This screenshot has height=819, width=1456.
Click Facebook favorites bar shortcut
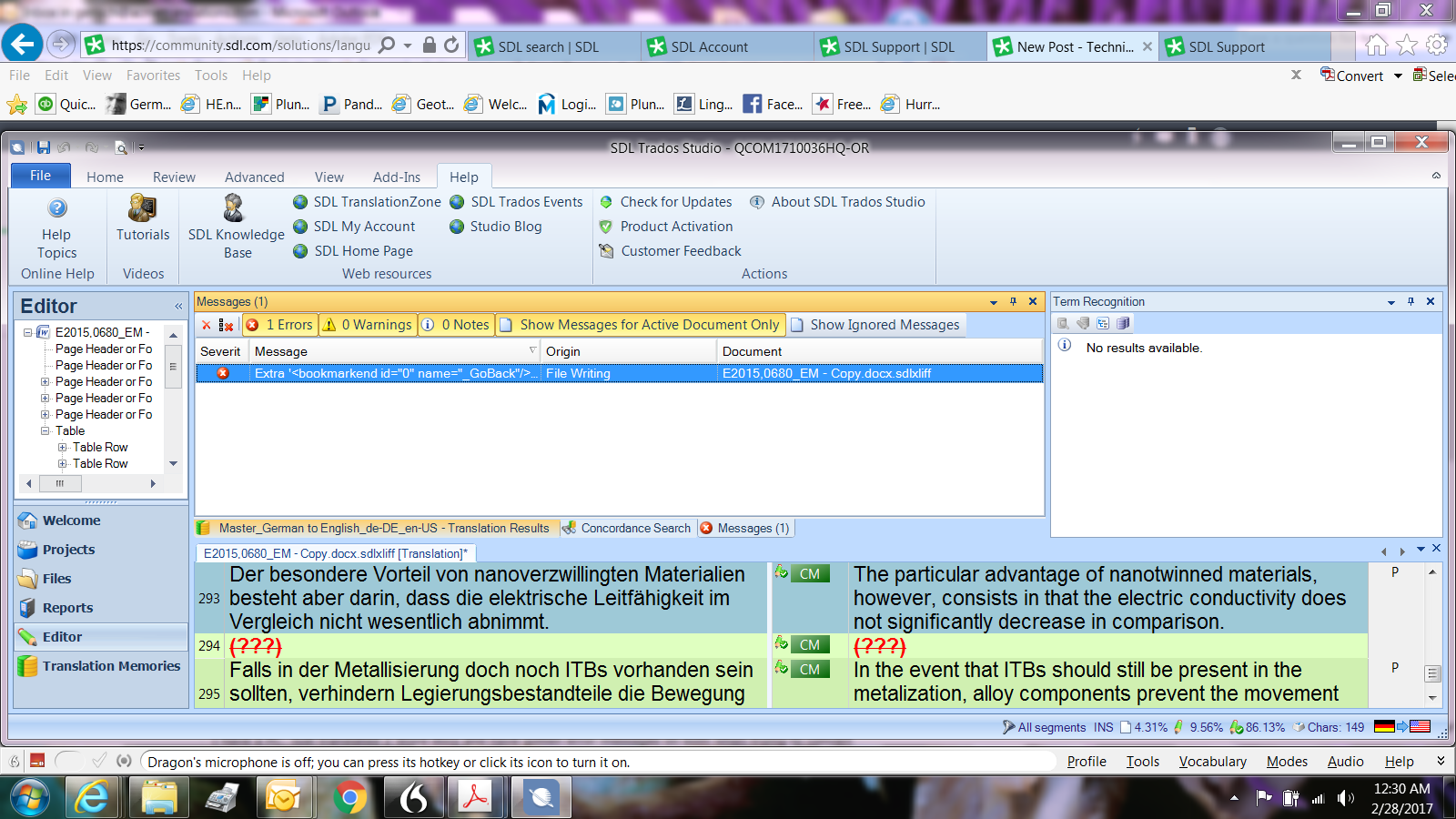pos(773,104)
